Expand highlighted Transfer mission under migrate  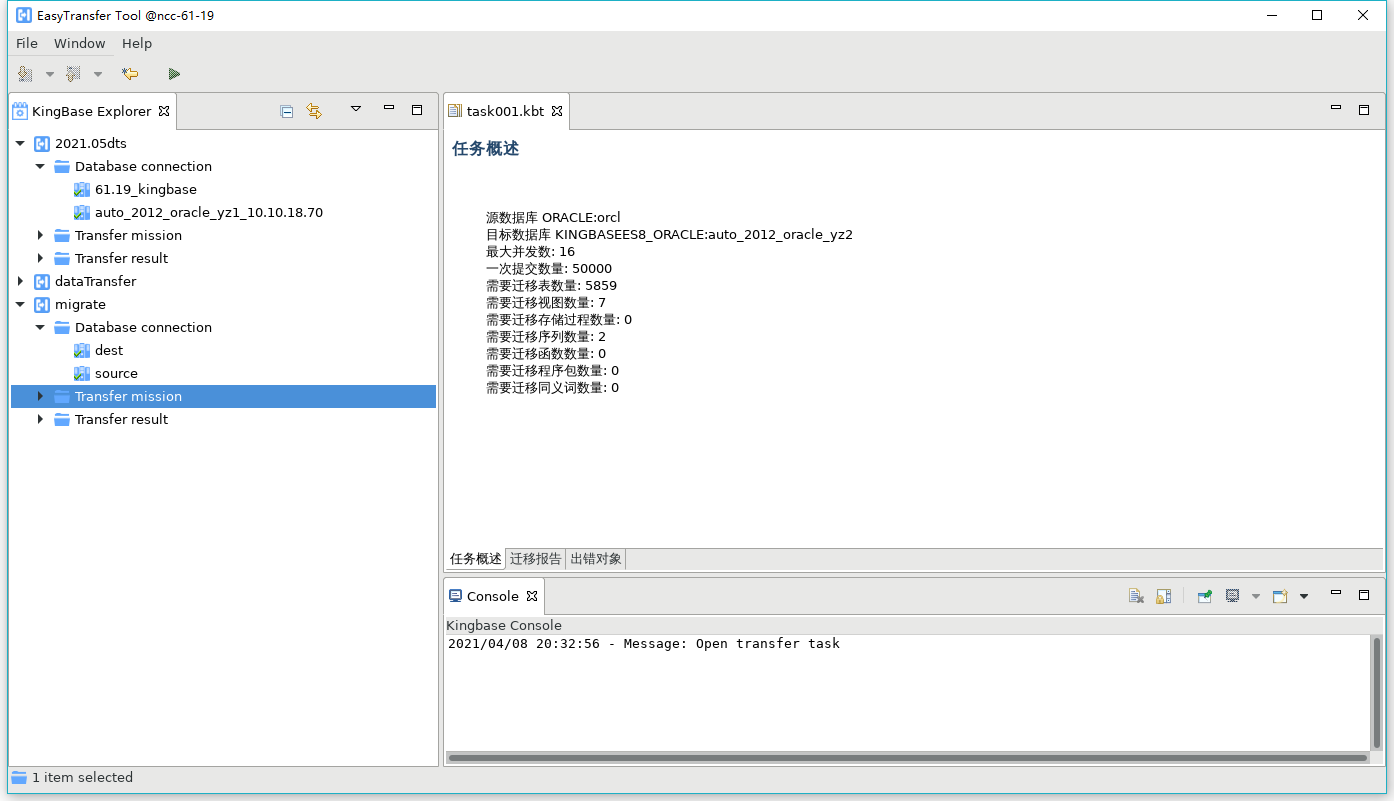tap(40, 397)
